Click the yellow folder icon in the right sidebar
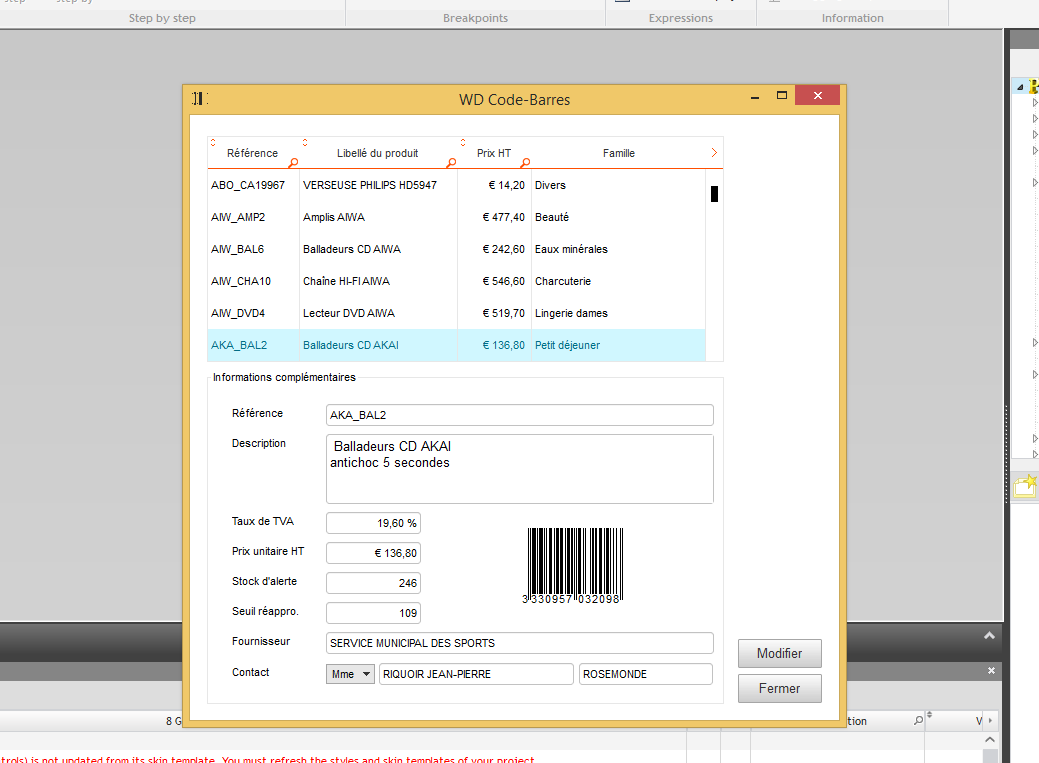Image resolution: width=1039 pixels, height=763 pixels. click(x=1024, y=486)
